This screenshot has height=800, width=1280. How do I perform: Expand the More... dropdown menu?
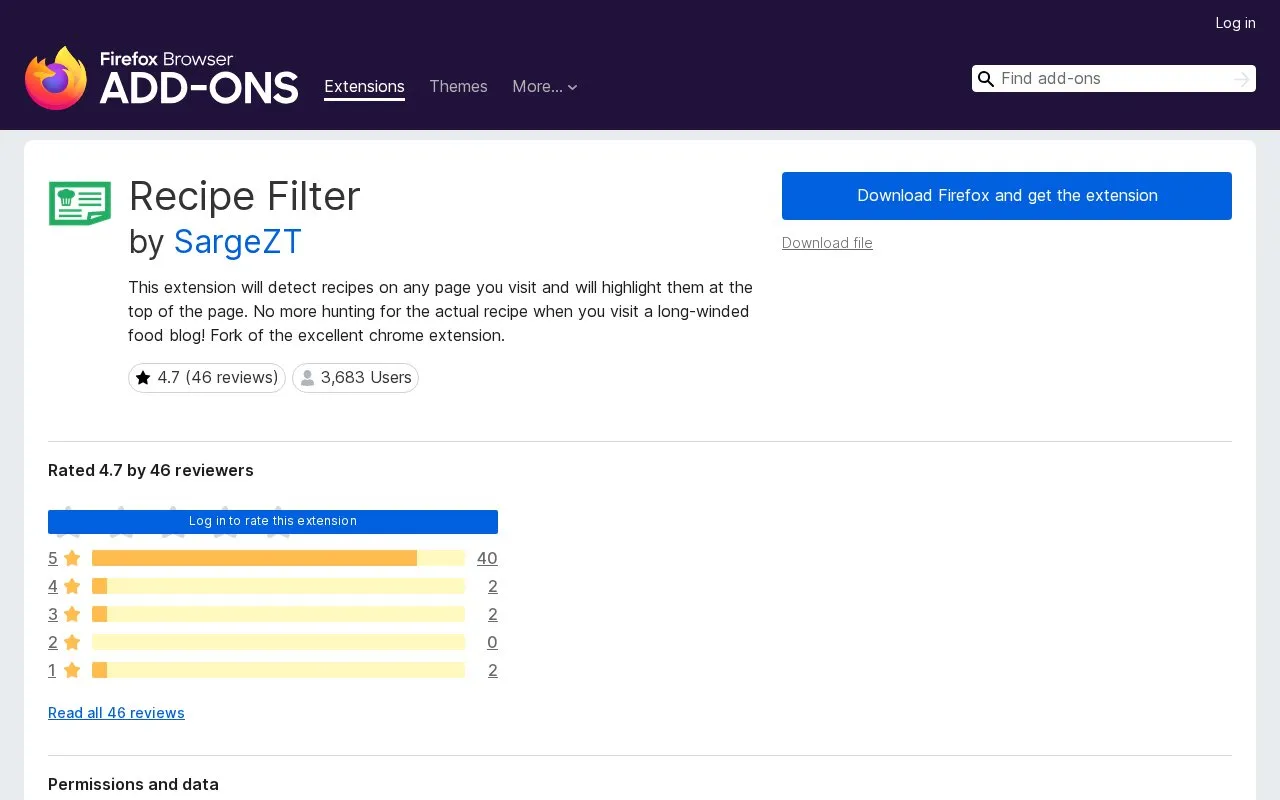pyautogui.click(x=545, y=87)
